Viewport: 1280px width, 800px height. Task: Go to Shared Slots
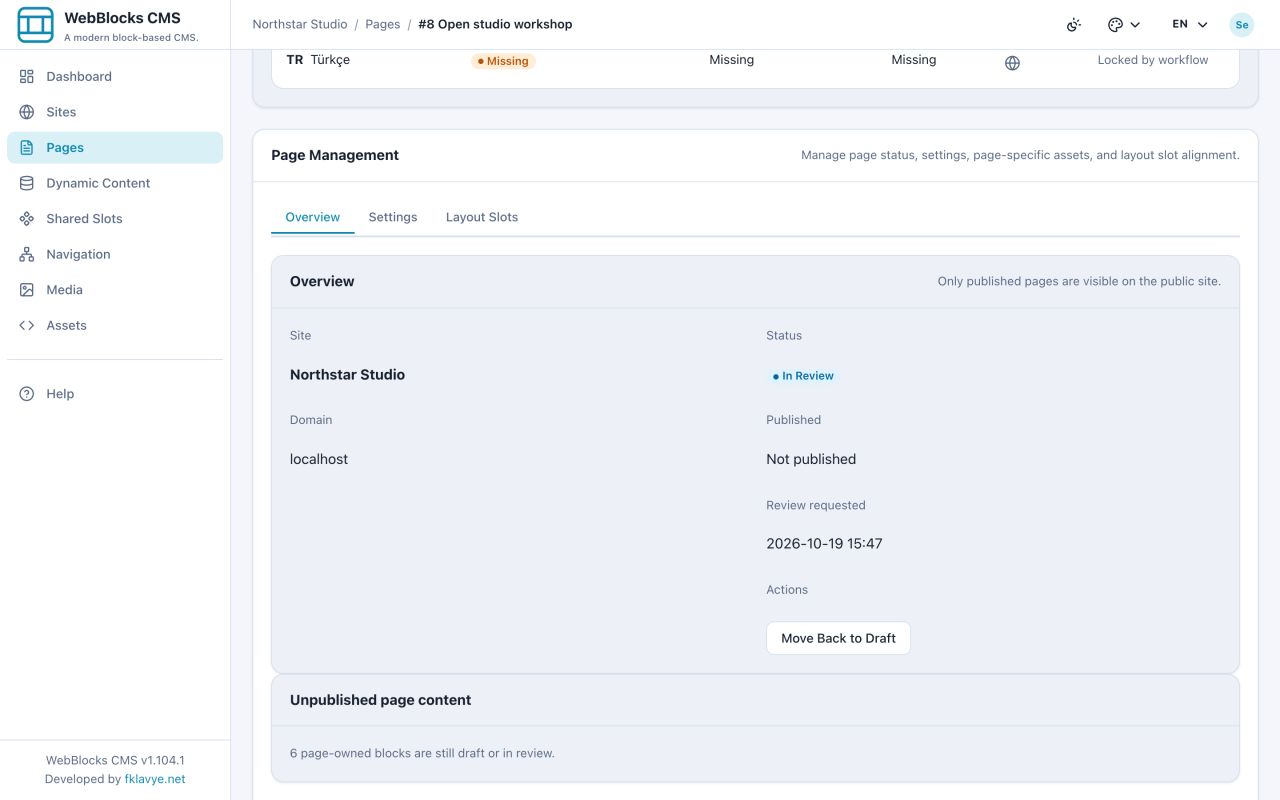(115, 218)
